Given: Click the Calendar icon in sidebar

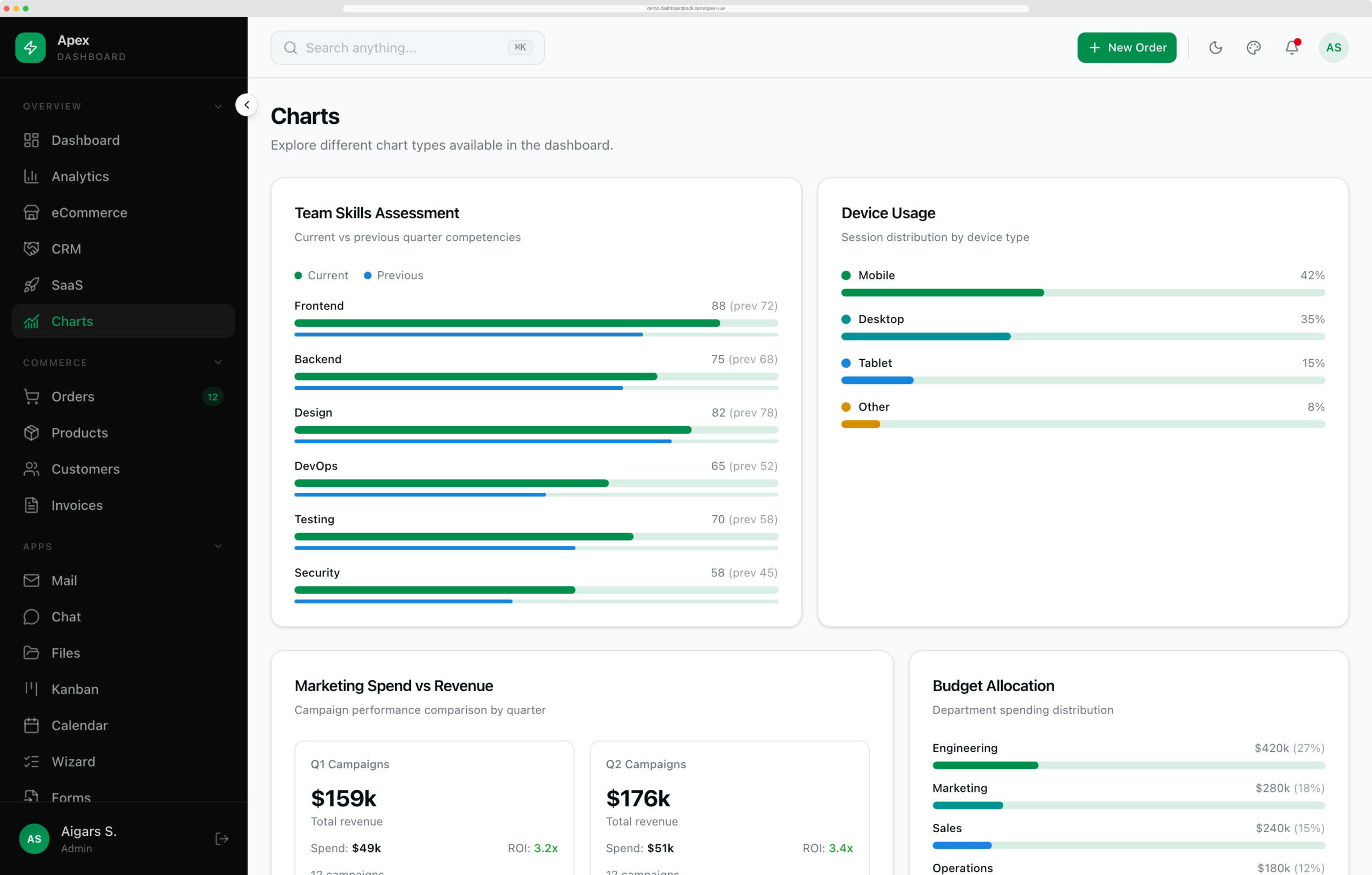Looking at the screenshot, I should (x=31, y=725).
